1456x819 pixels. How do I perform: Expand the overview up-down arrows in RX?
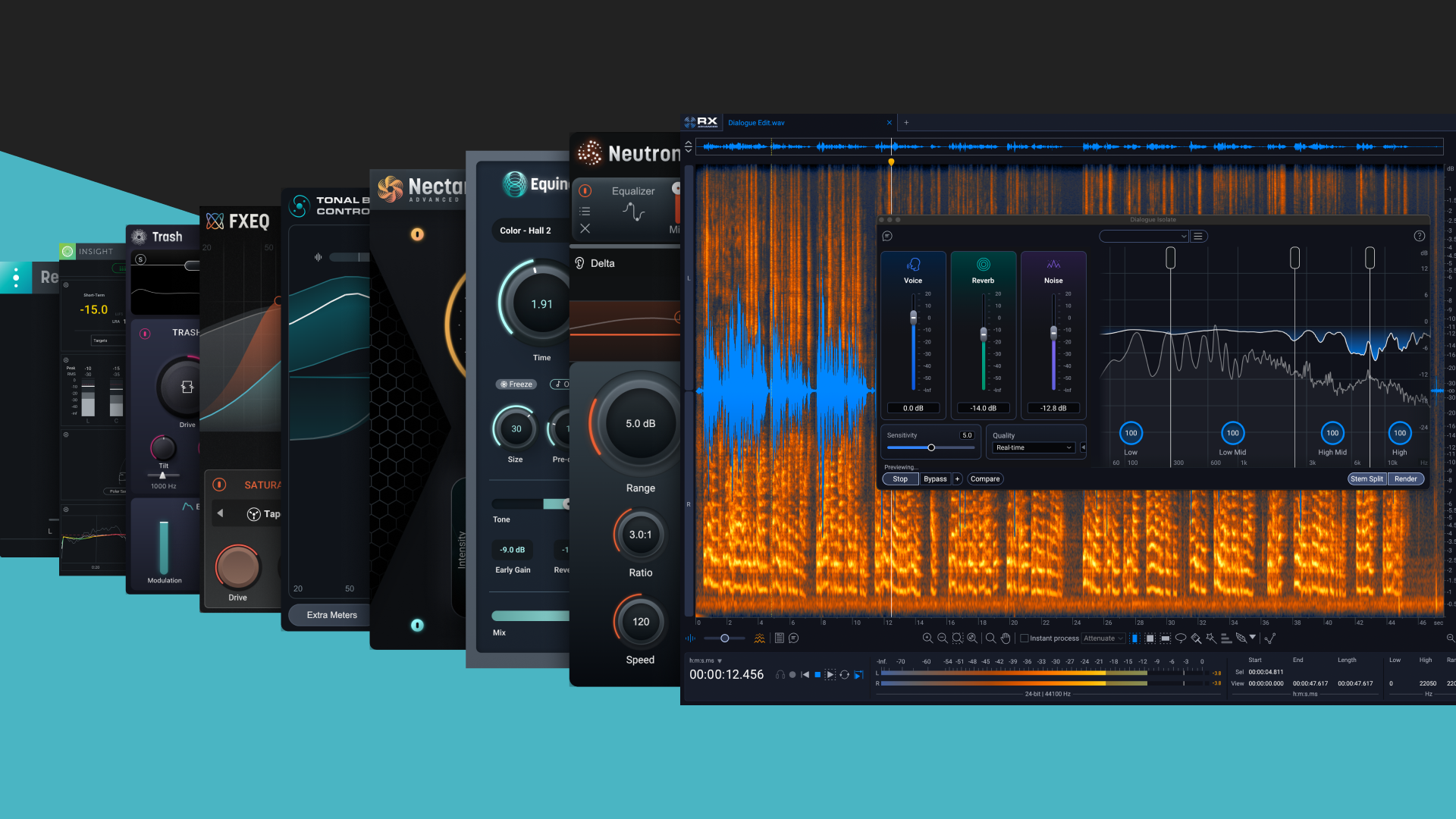coord(689,146)
